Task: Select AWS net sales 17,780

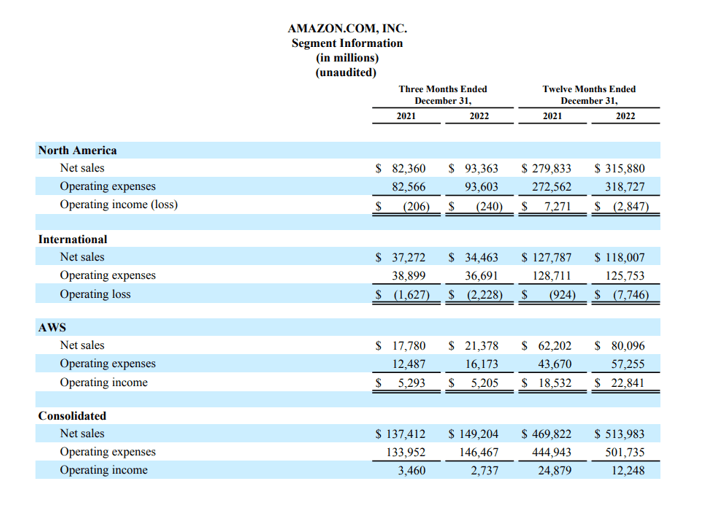Action: [x=409, y=346]
